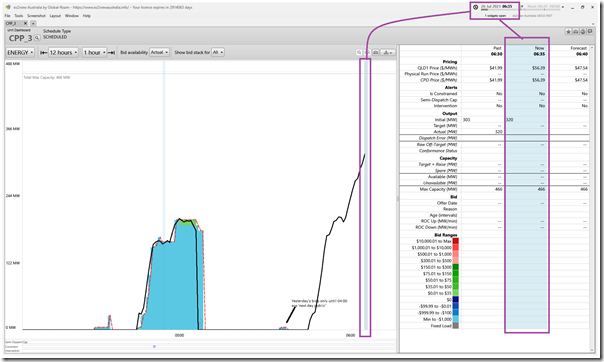604x362 pixels.
Task: Click the SCHEDULED schedule type text
Action: click(55, 37)
